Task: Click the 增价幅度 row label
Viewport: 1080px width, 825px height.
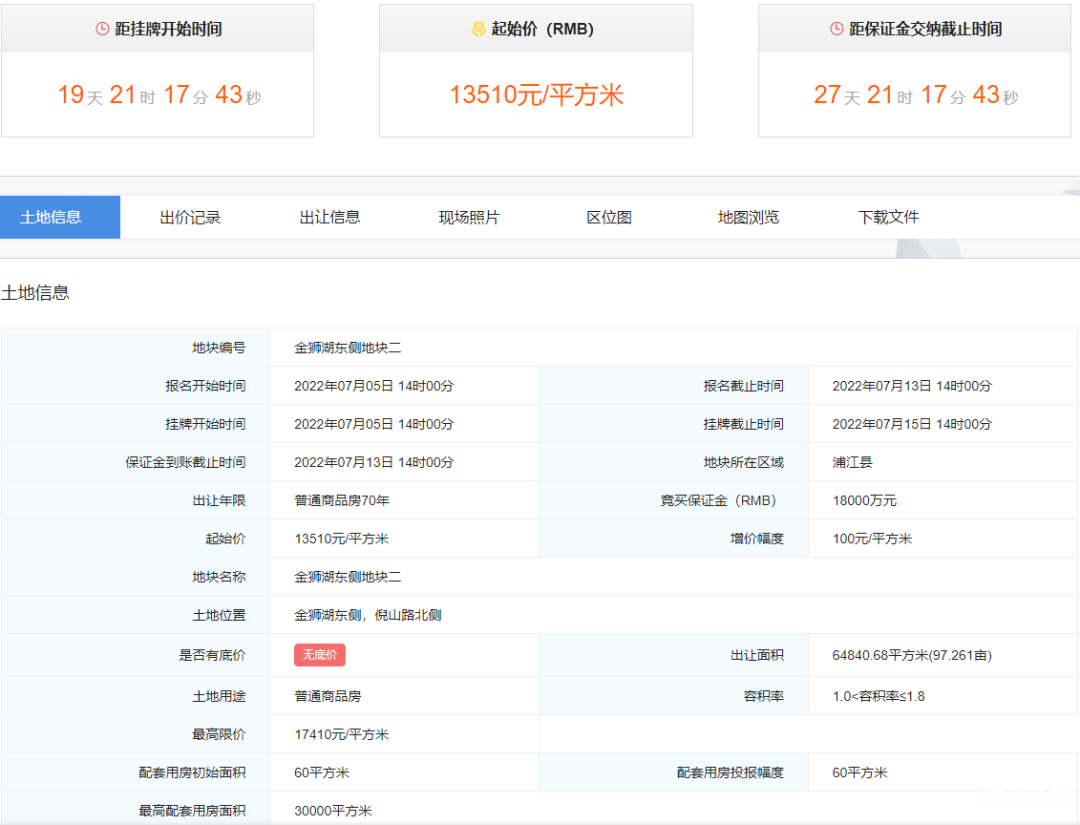Action: tap(757, 539)
